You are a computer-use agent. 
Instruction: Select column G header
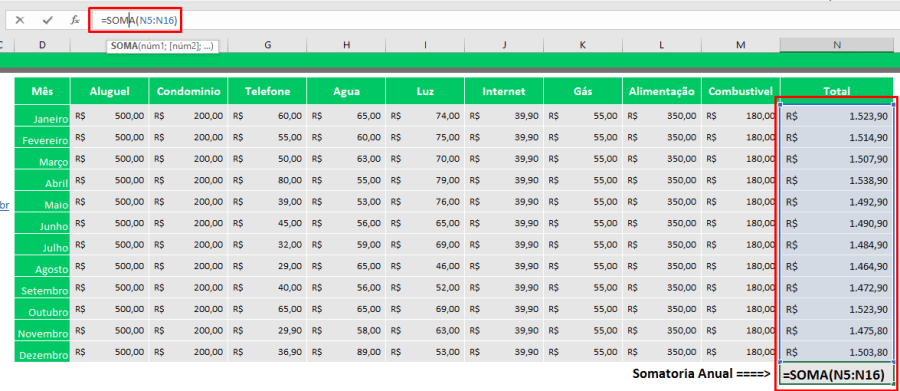click(267, 45)
